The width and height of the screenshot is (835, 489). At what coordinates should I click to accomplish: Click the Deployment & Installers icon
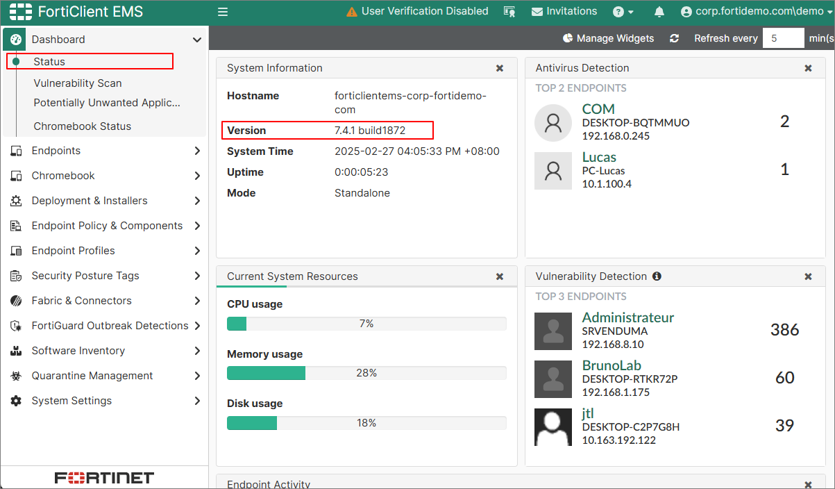16,201
